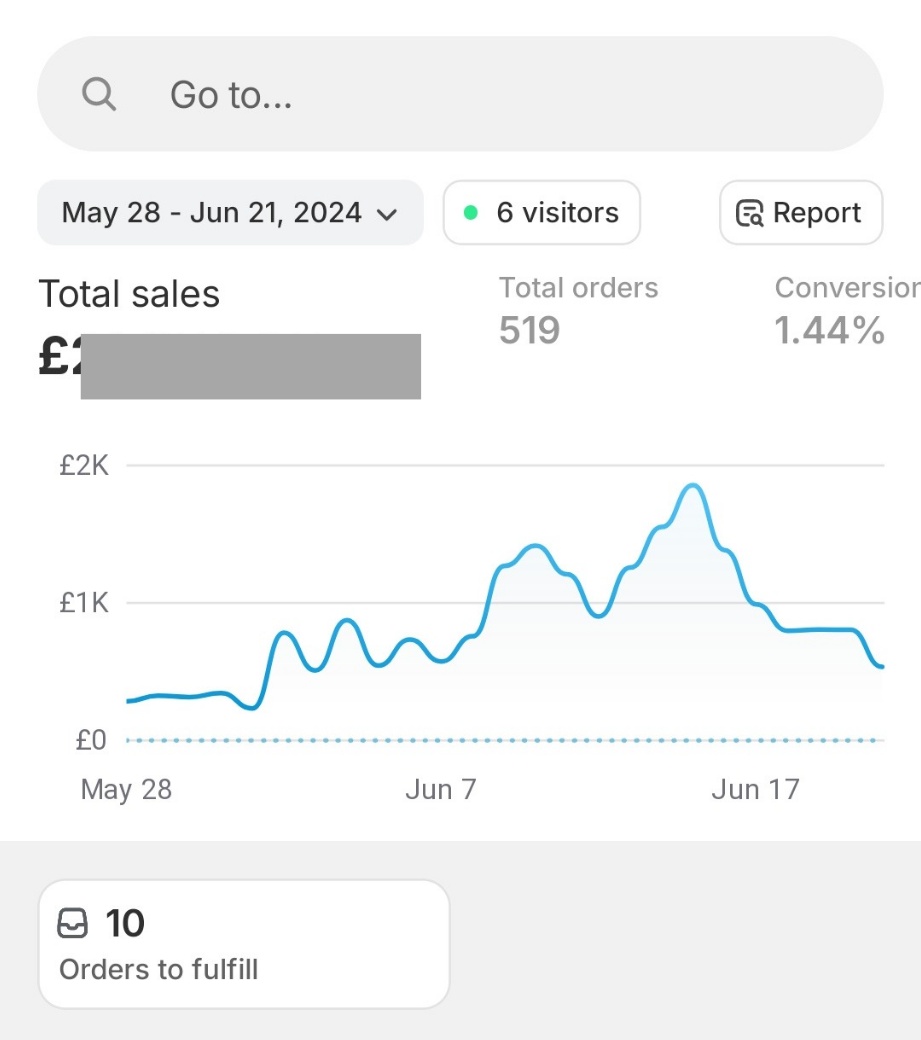Image resolution: width=921 pixels, height=1040 pixels.
Task: Click the £1K y-axis label
Action: (x=84, y=603)
